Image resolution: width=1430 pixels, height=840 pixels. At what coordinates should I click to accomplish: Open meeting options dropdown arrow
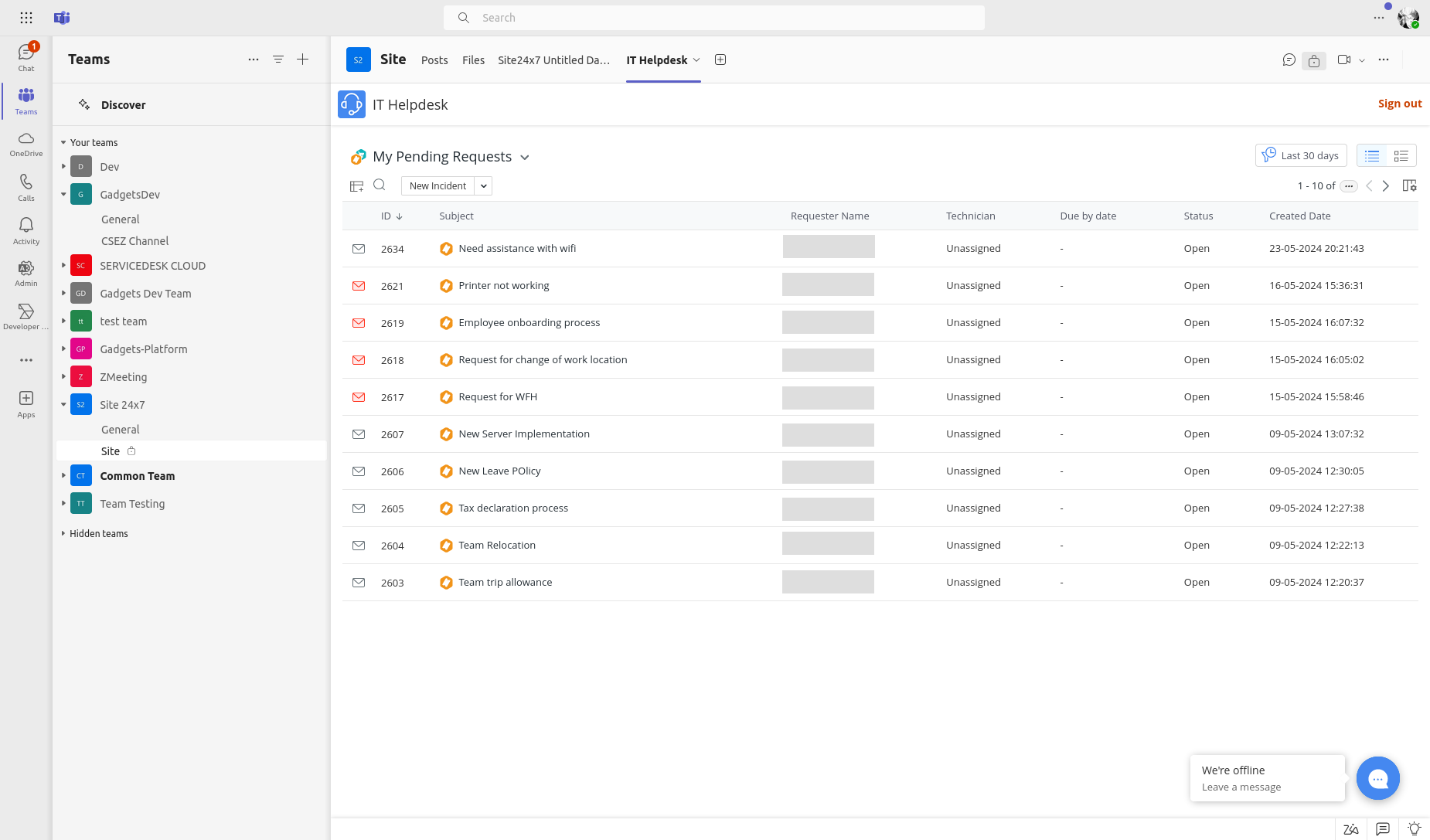tap(1362, 60)
